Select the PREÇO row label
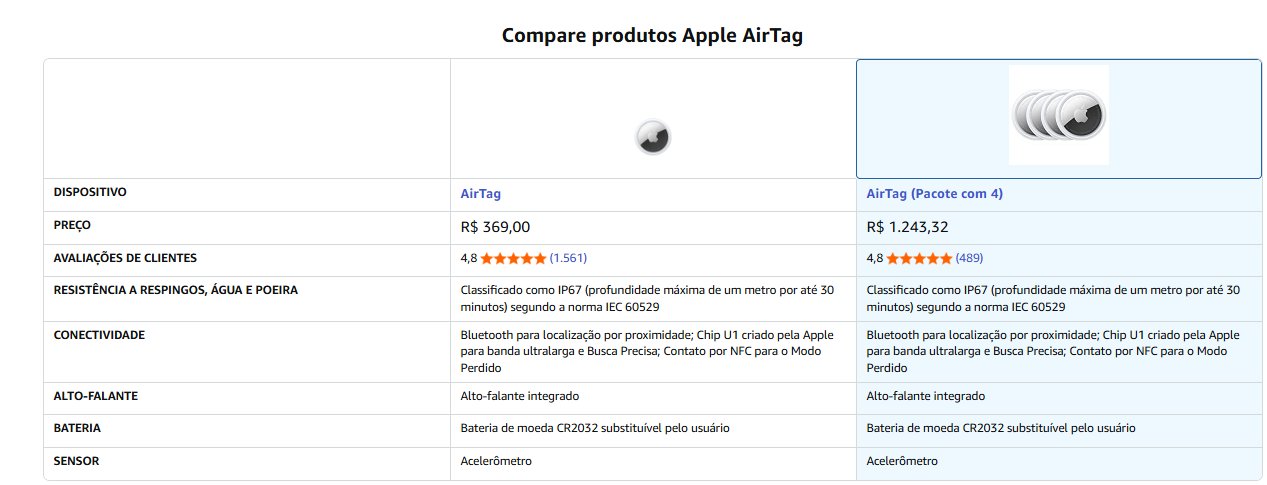 point(72,225)
